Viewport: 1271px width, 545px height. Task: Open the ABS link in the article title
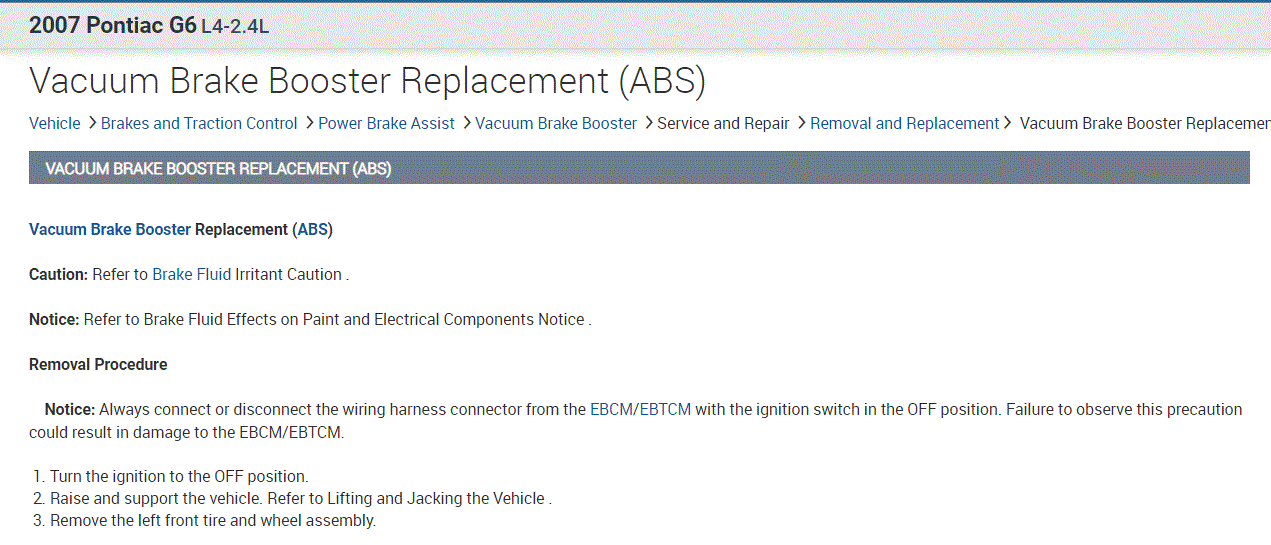[313, 230]
